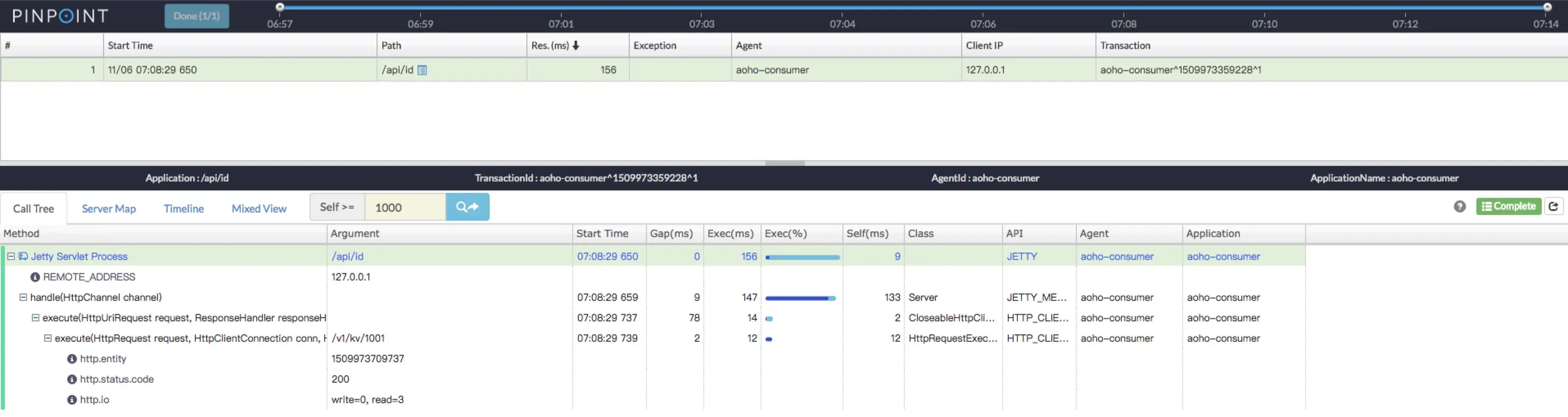Click the /api/id argument link in call tree
1568x417 pixels.
[x=347, y=256]
